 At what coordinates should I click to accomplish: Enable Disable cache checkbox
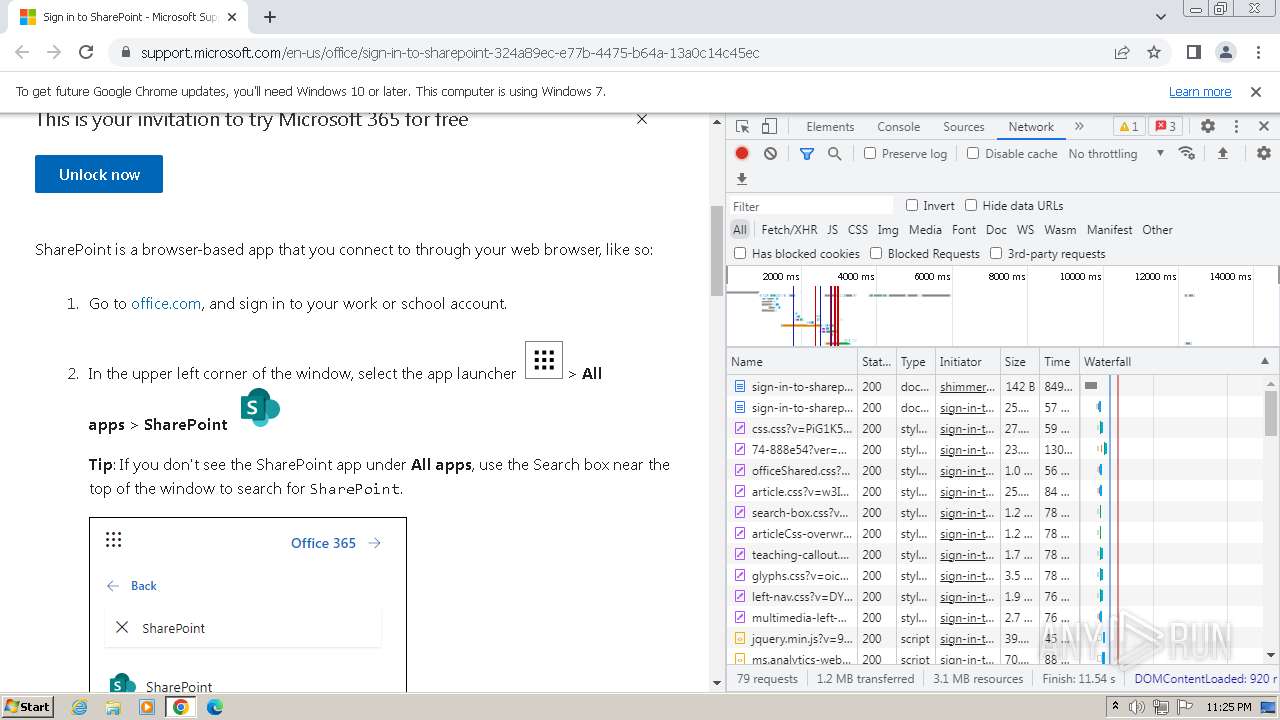(x=973, y=153)
